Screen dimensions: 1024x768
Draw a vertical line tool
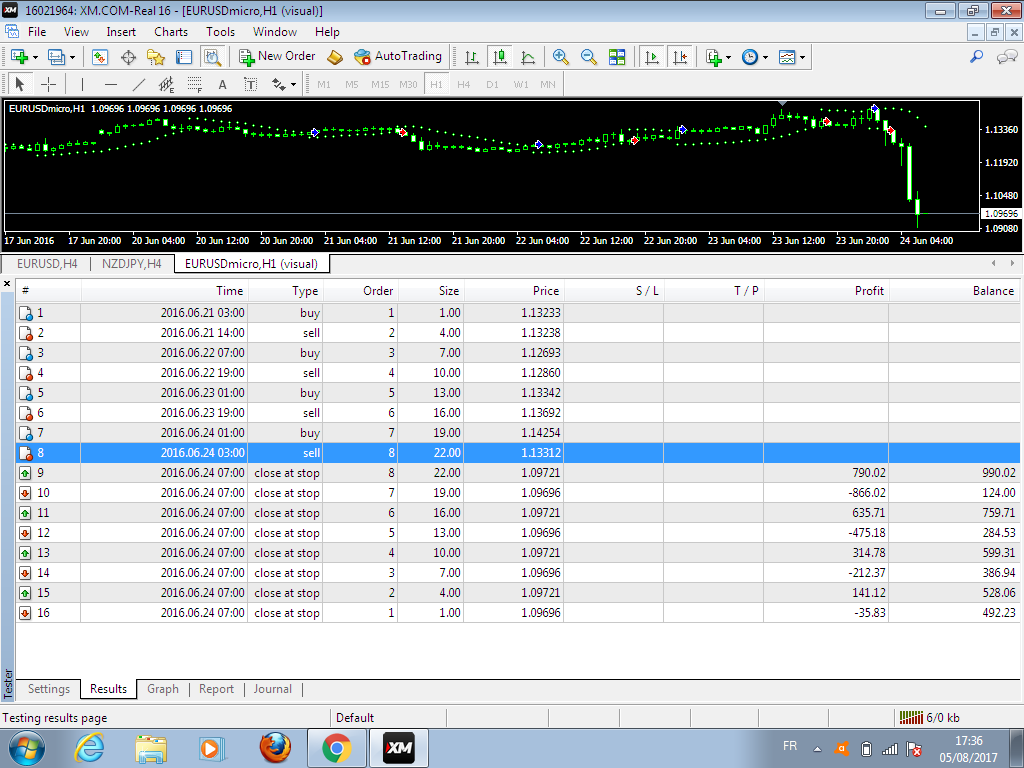[x=82, y=85]
